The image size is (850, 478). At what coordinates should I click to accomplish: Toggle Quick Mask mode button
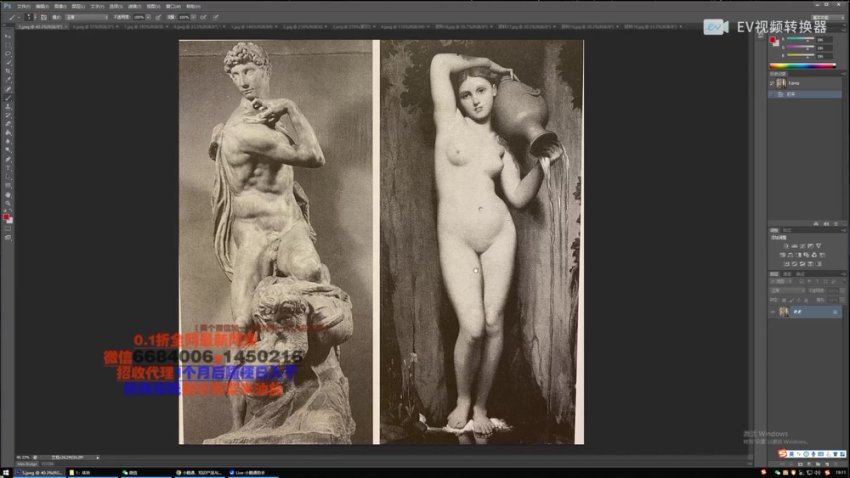pyautogui.click(x=8, y=229)
